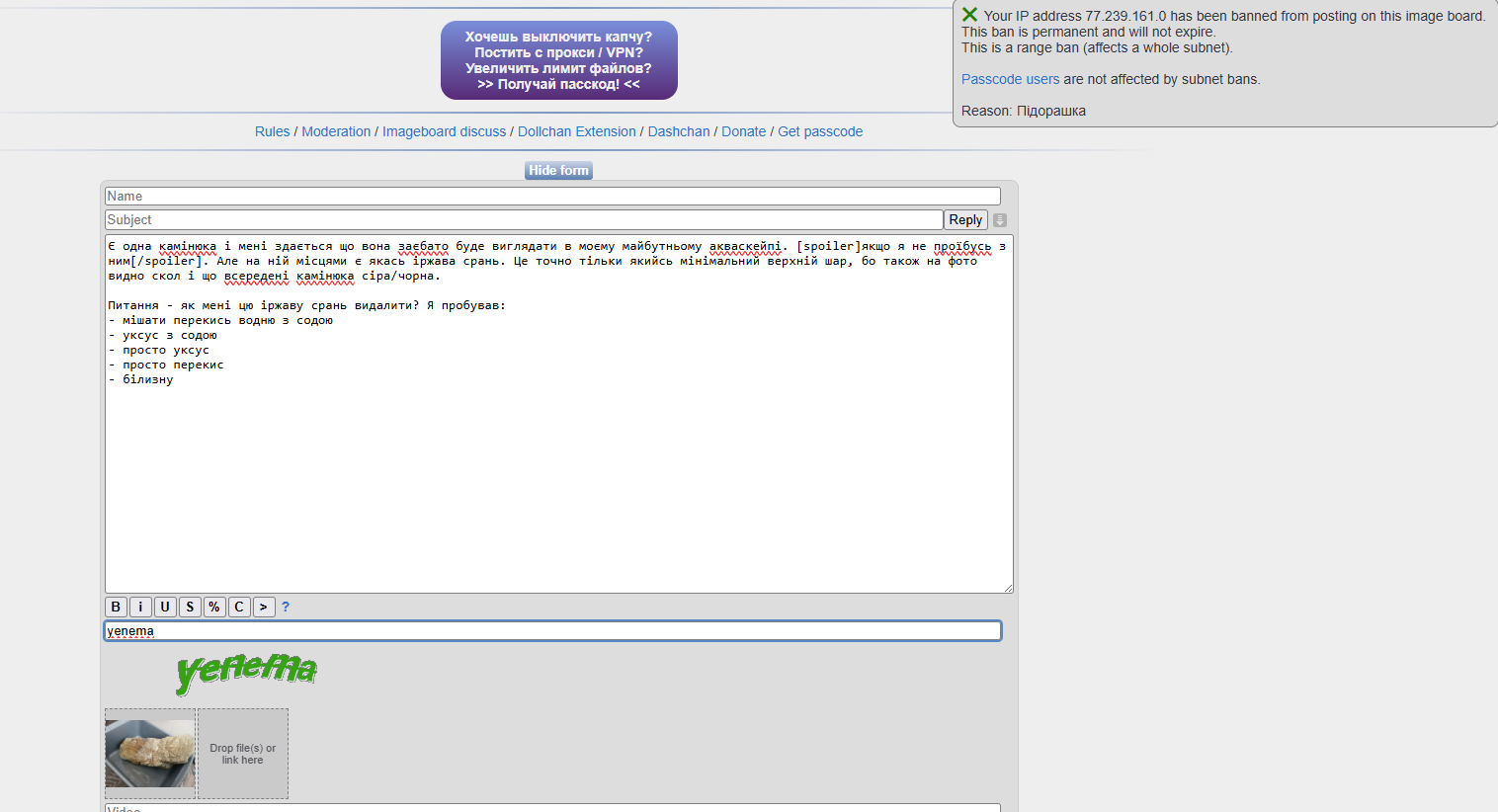Apply strikethrough with the S button
This screenshot has height=812, width=1498.
190,608
